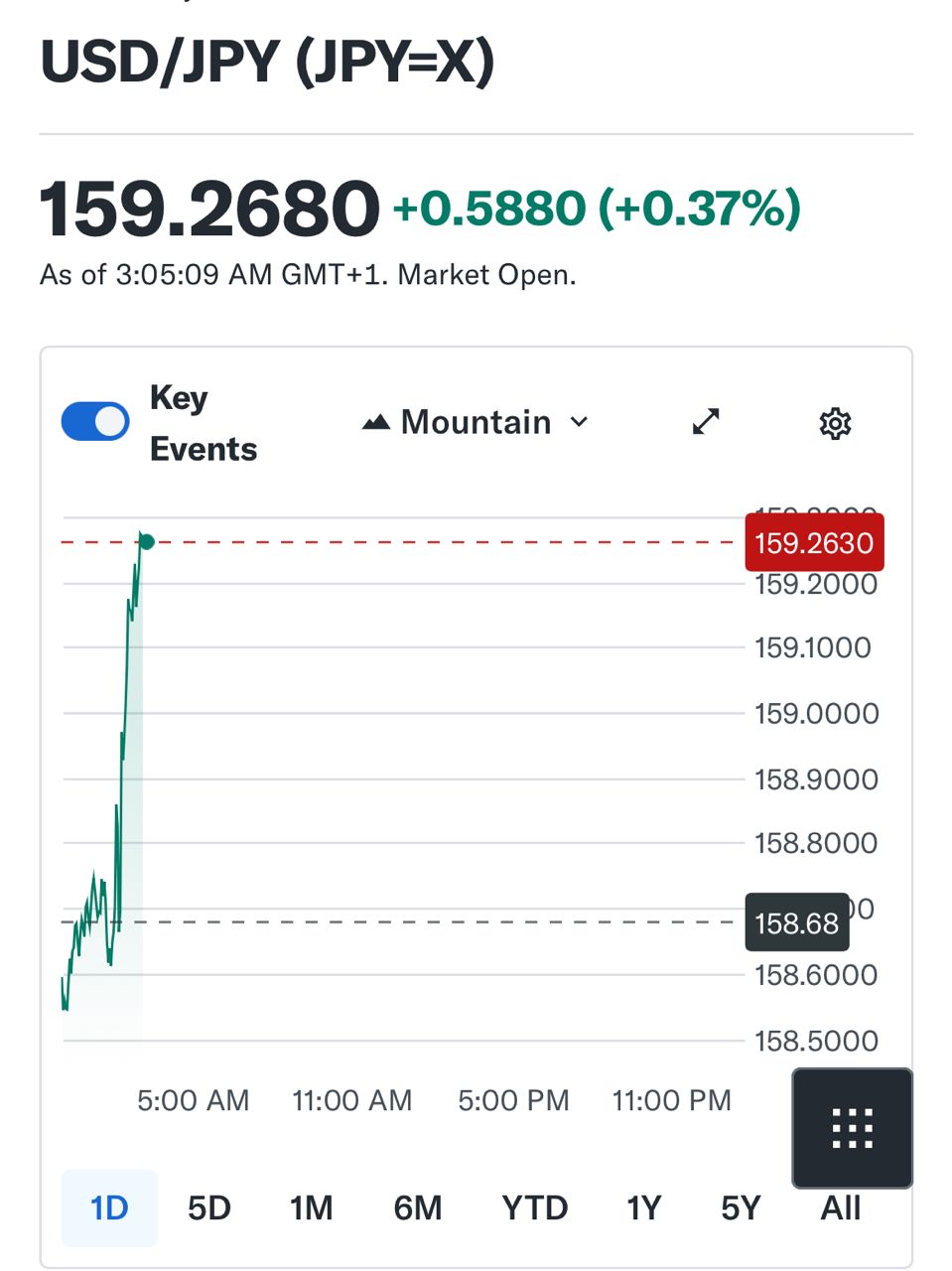This screenshot has width=952, height=1271.
Task: Show year-to-date YTD range
Action: [x=535, y=1207]
